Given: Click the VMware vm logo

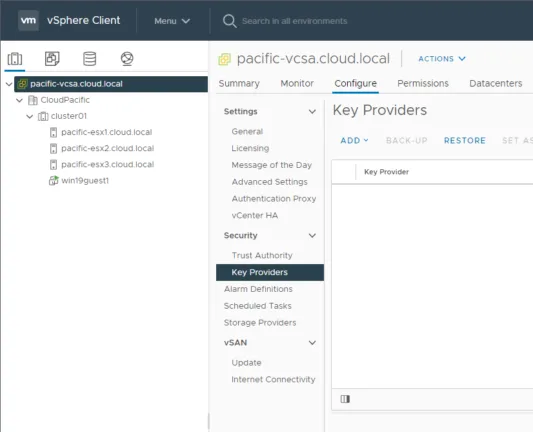Looking at the screenshot, I should [x=28, y=20].
